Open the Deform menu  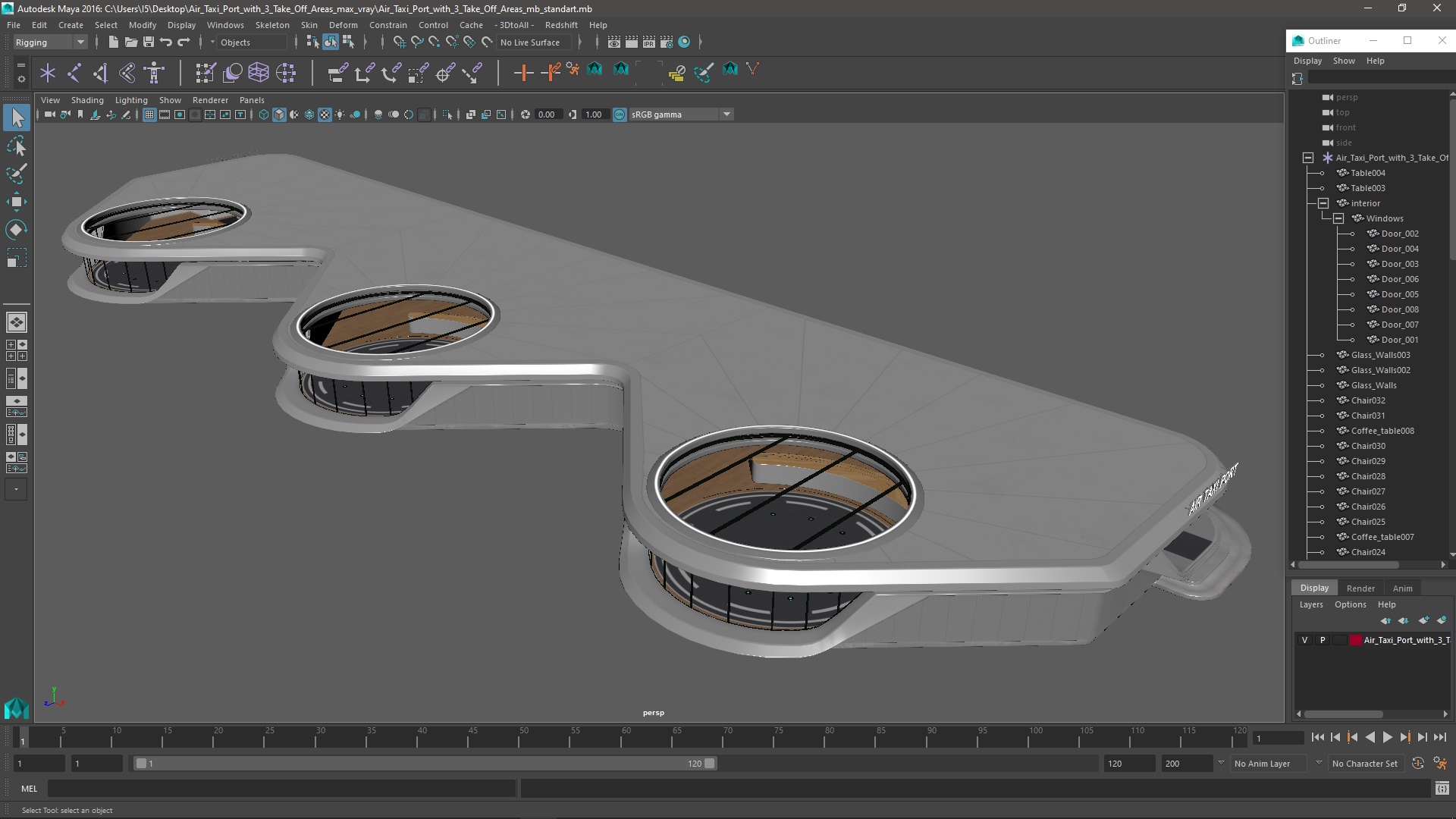pyautogui.click(x=343, y=25)
